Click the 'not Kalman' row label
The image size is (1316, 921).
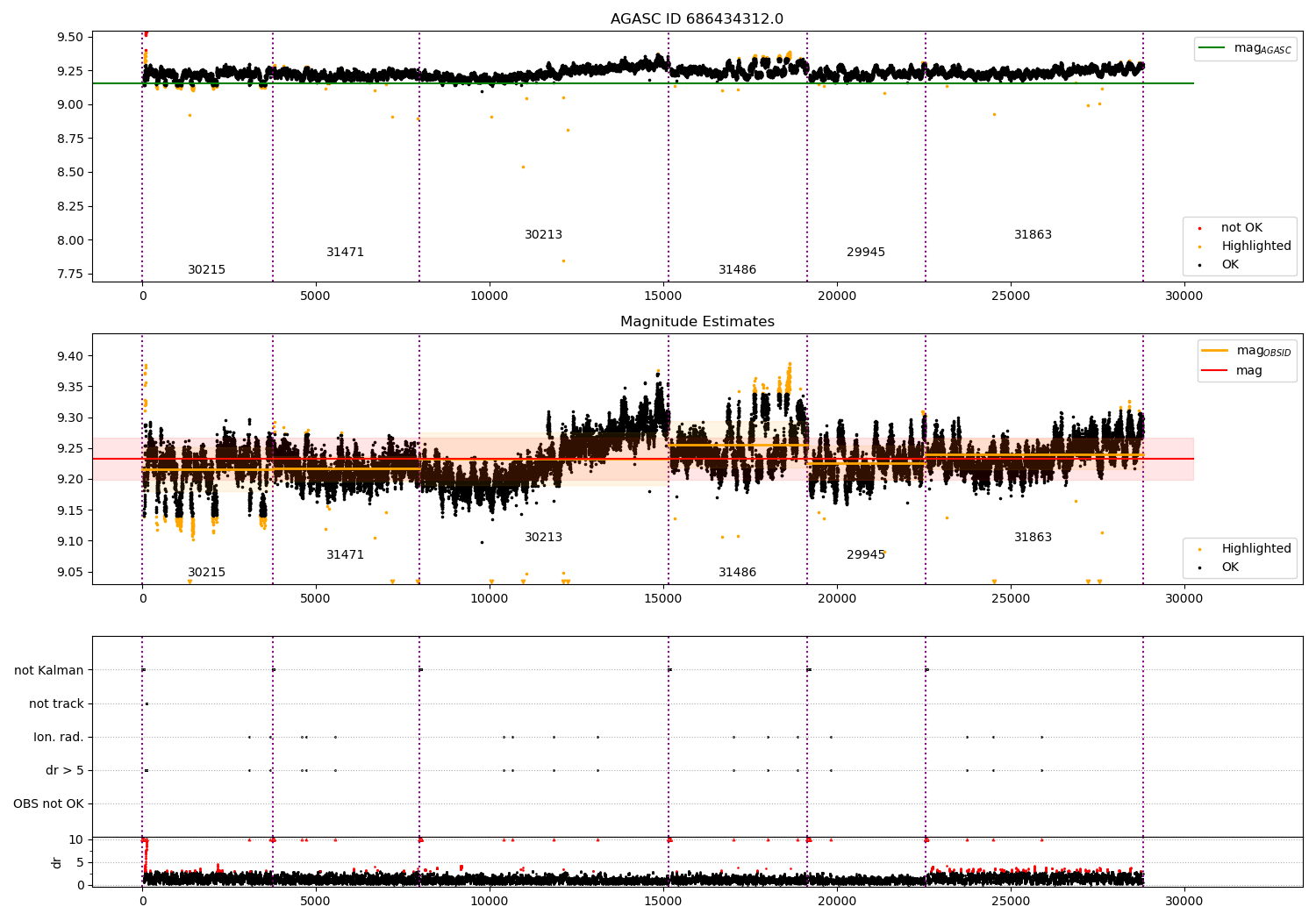[49, 671]
